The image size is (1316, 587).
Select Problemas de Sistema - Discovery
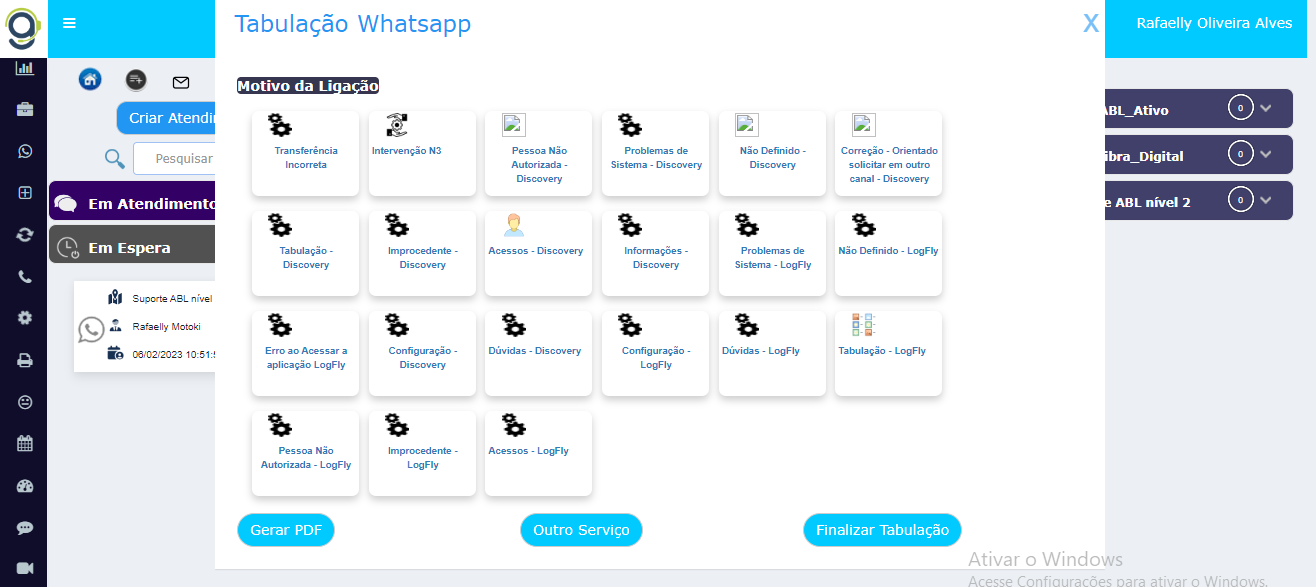[655, 153]
